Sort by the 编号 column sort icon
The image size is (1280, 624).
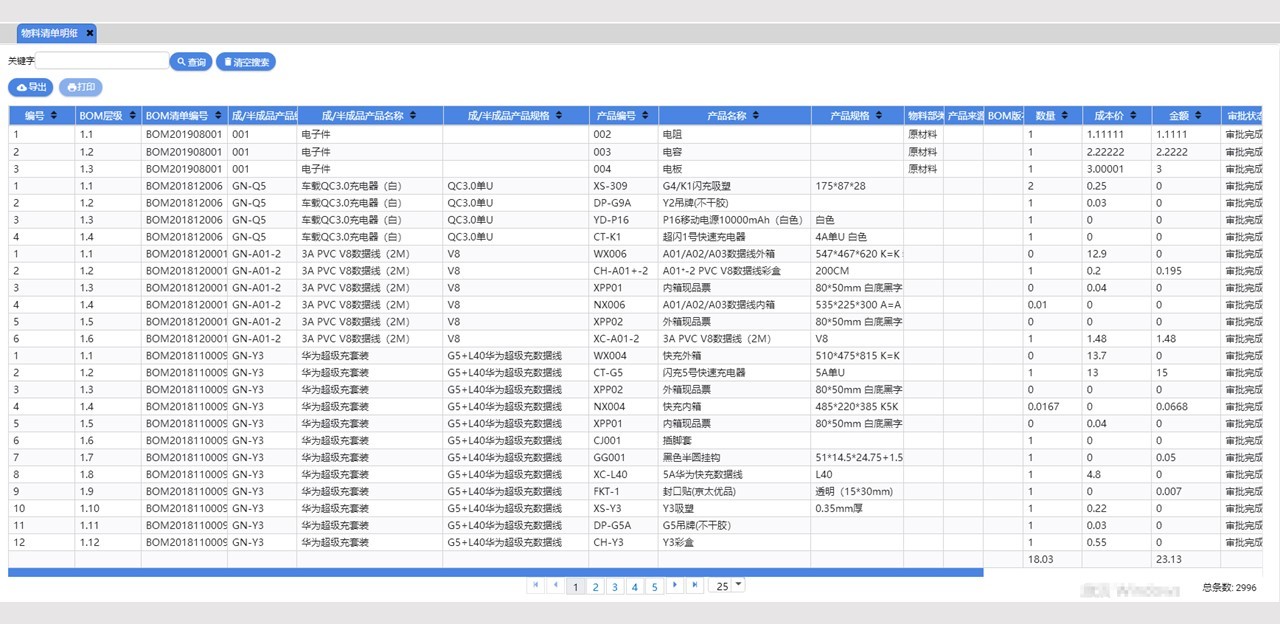pyautogui.click(x=54, y=116)
